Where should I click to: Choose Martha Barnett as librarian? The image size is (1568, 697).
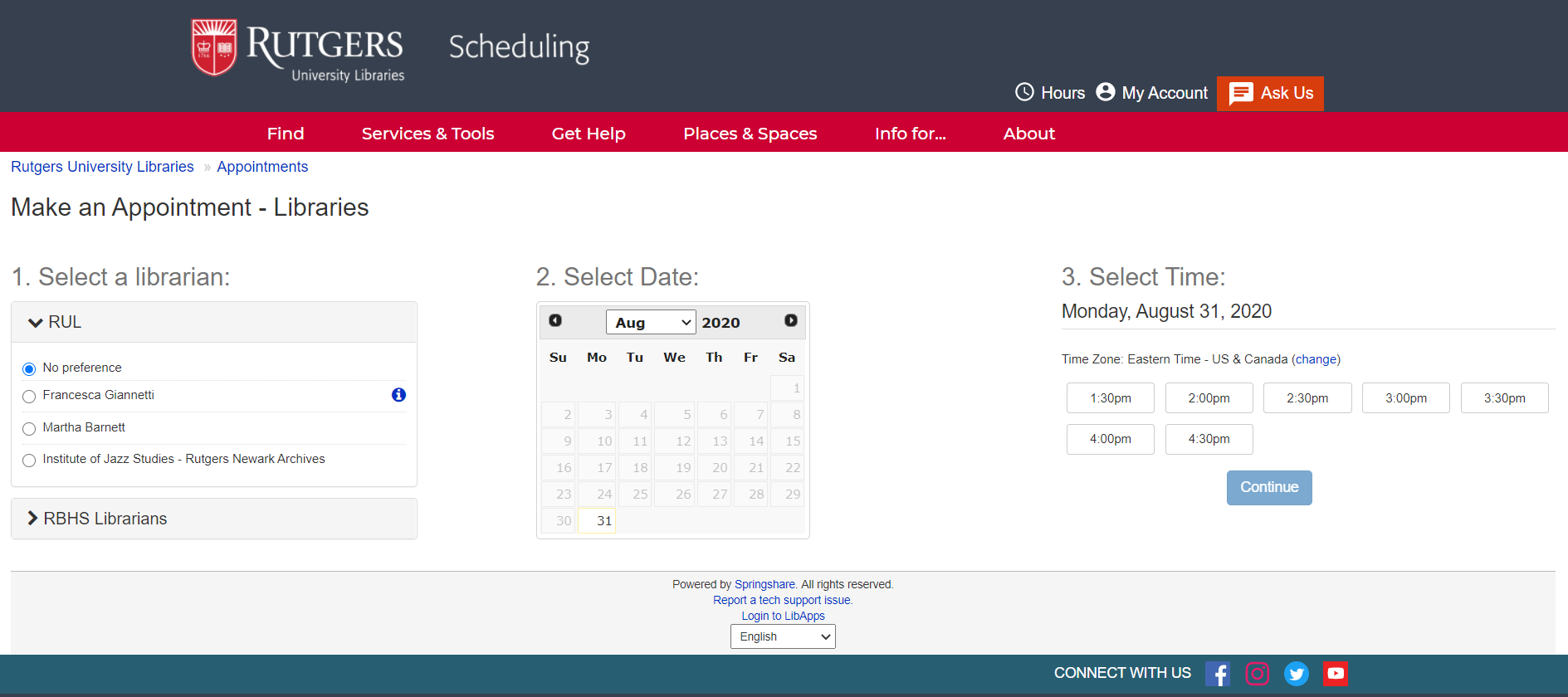(29, 428)
